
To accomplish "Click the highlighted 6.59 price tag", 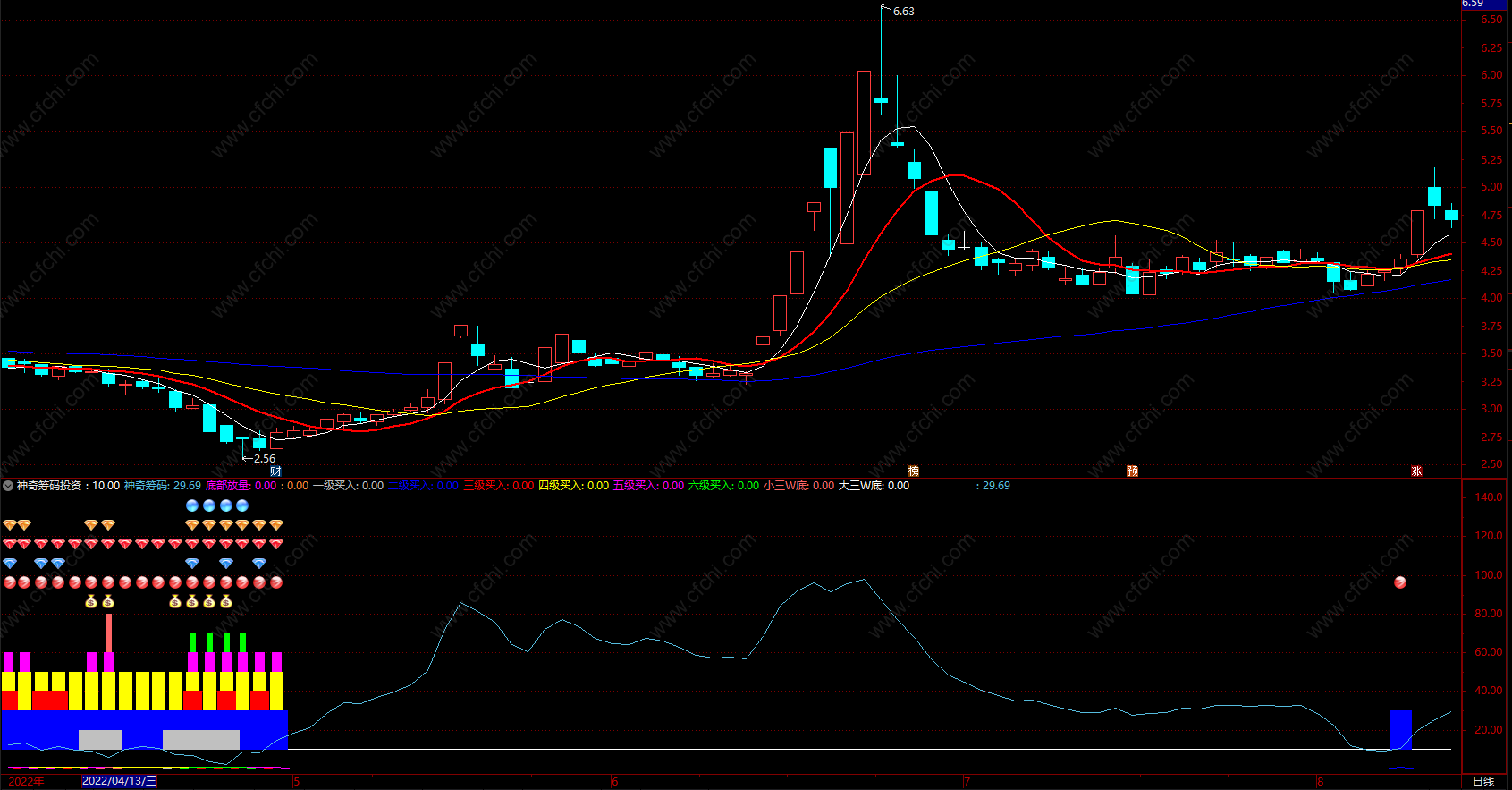I will [1484, 4].
